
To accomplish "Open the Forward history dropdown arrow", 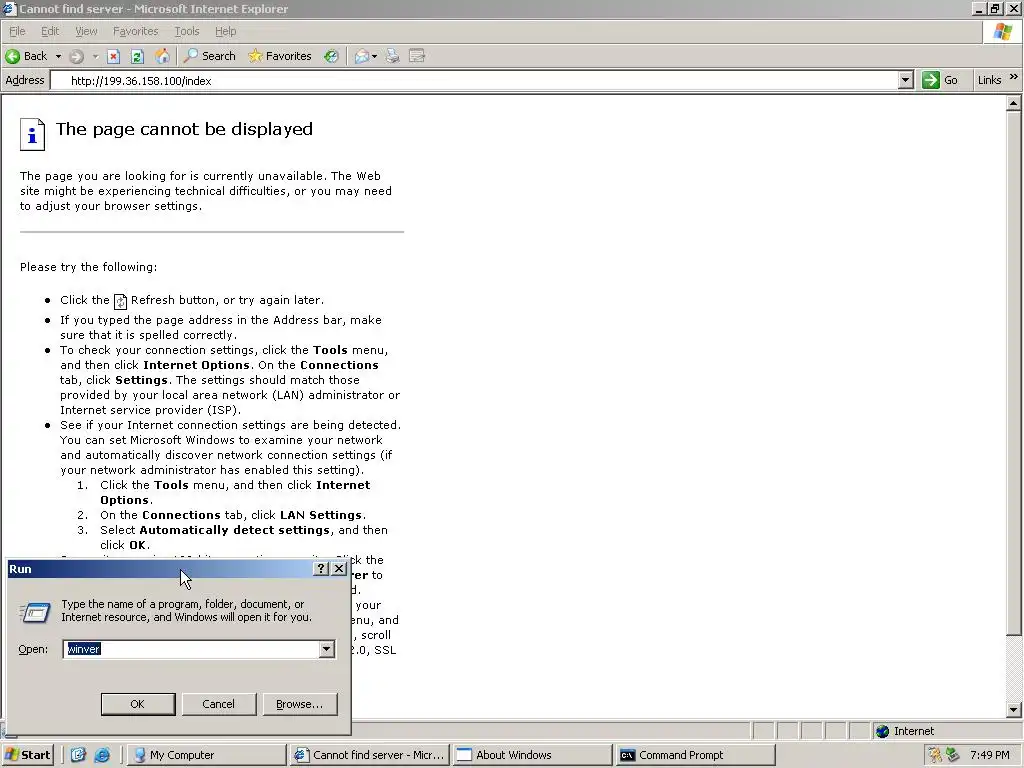I will click(95, 56).
